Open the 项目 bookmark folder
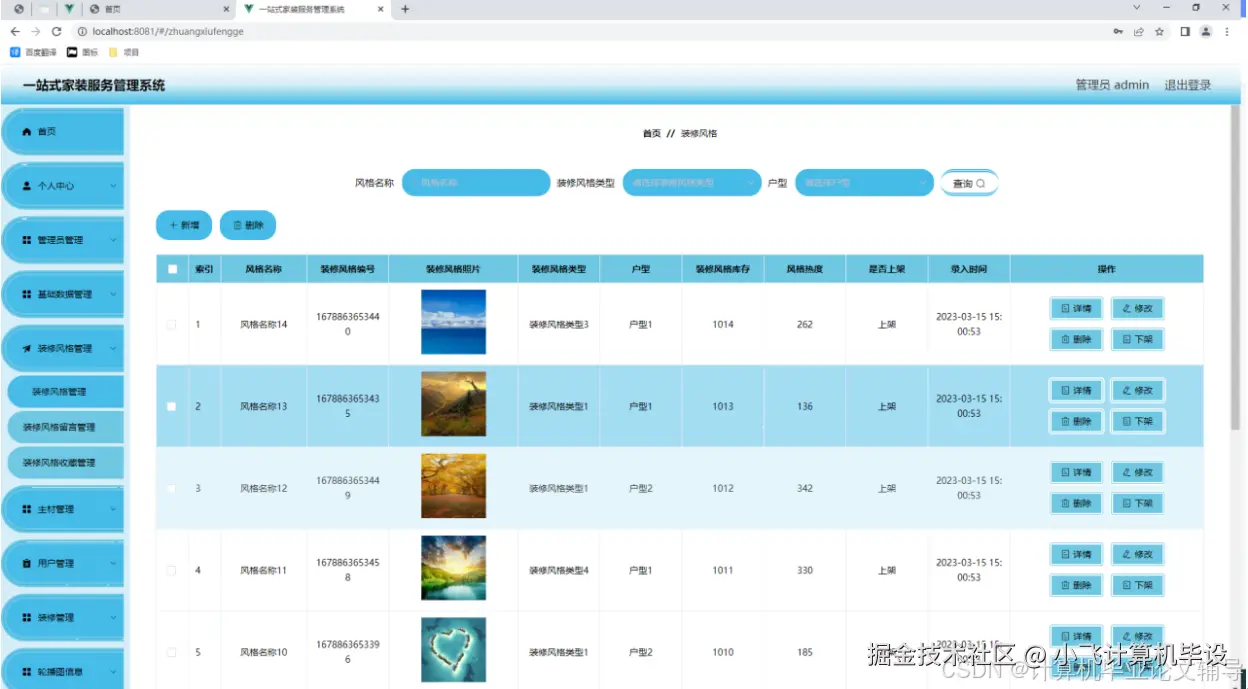The height and width of the screenshot is (689, 1248). coord(124,52)
